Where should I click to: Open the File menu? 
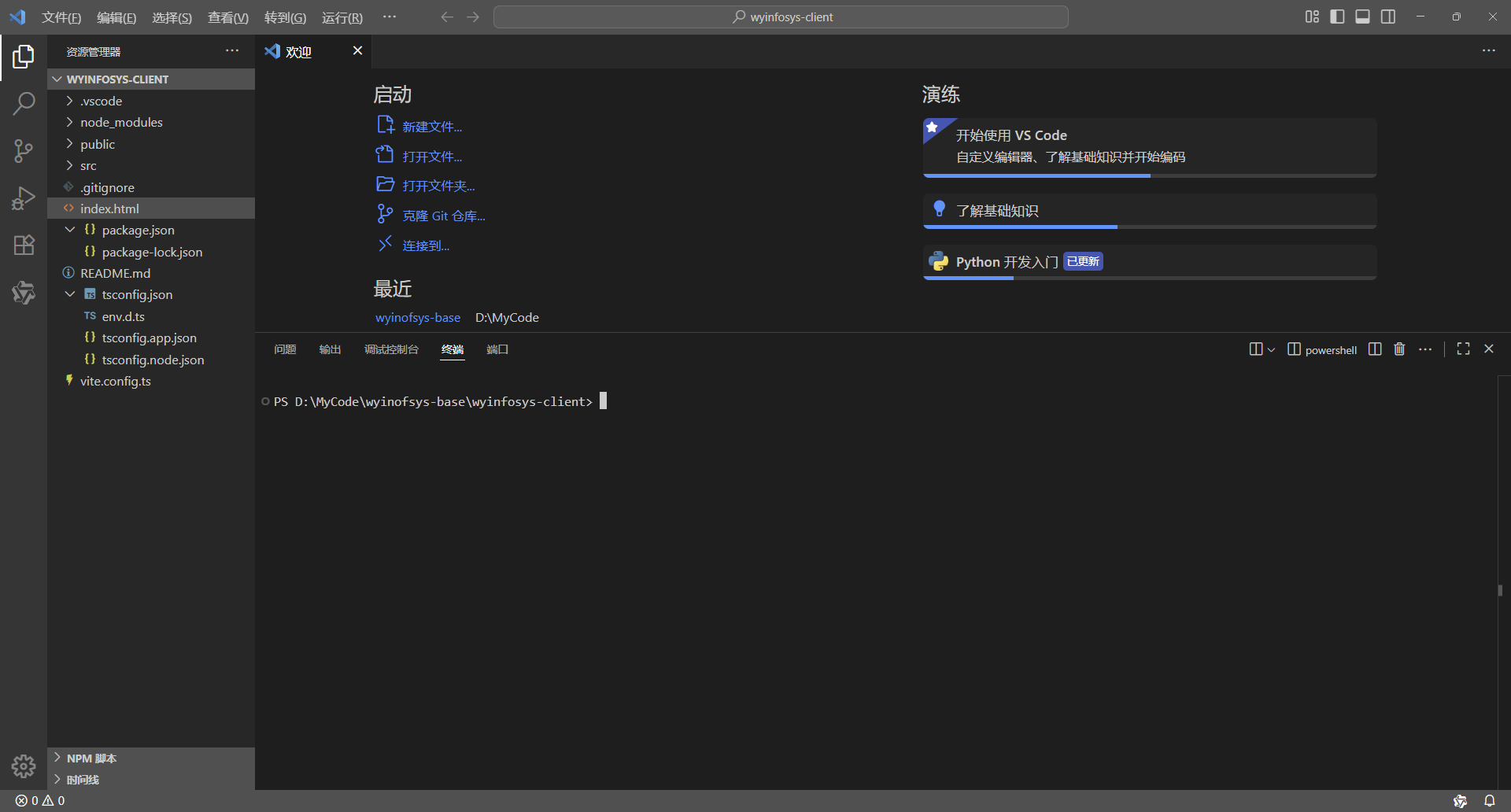tap(61, 17)
